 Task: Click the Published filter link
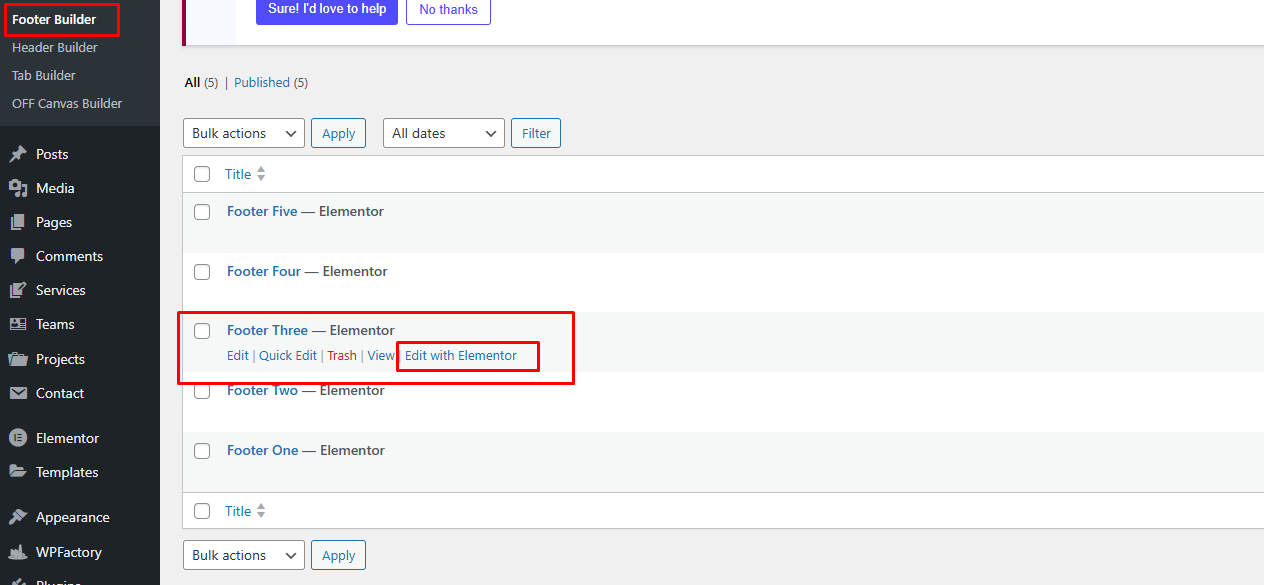[x=262, y=83]
